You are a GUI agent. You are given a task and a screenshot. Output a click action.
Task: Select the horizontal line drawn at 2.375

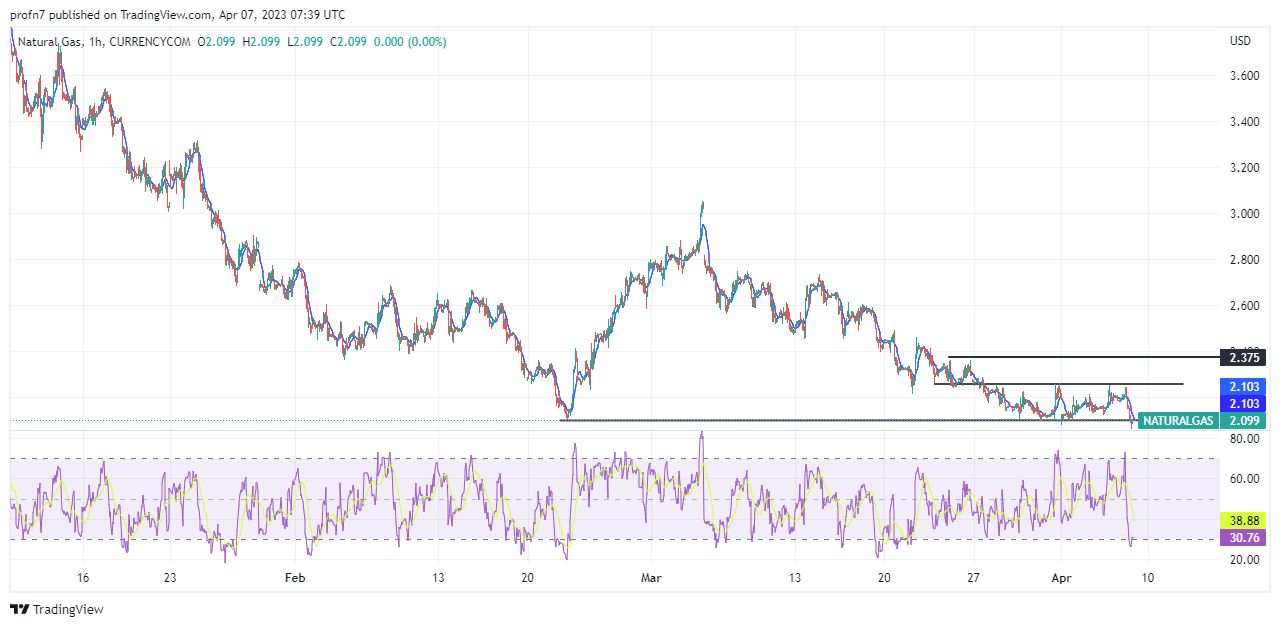(x=1083, y=357)
